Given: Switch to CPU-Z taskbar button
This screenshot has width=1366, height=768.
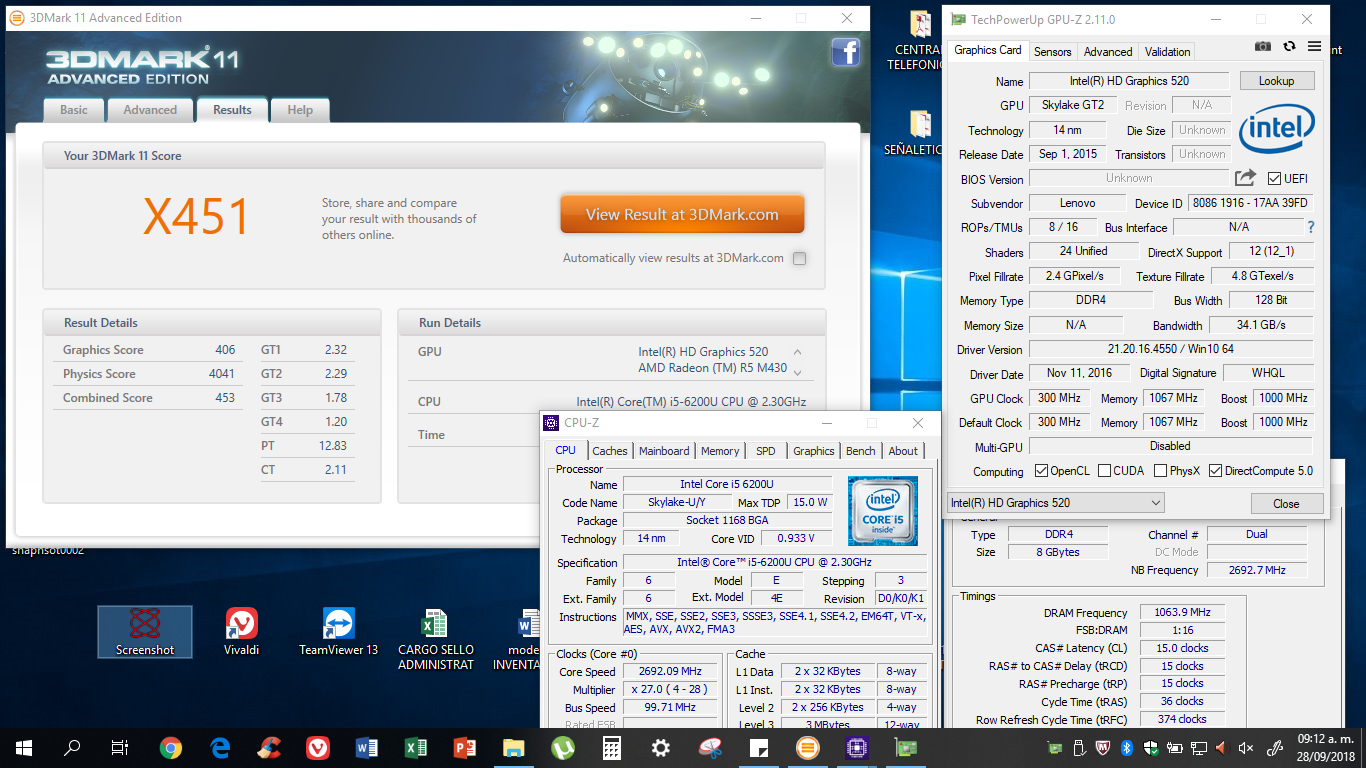Looking at the screenshot, I should (x=857, y=747).
